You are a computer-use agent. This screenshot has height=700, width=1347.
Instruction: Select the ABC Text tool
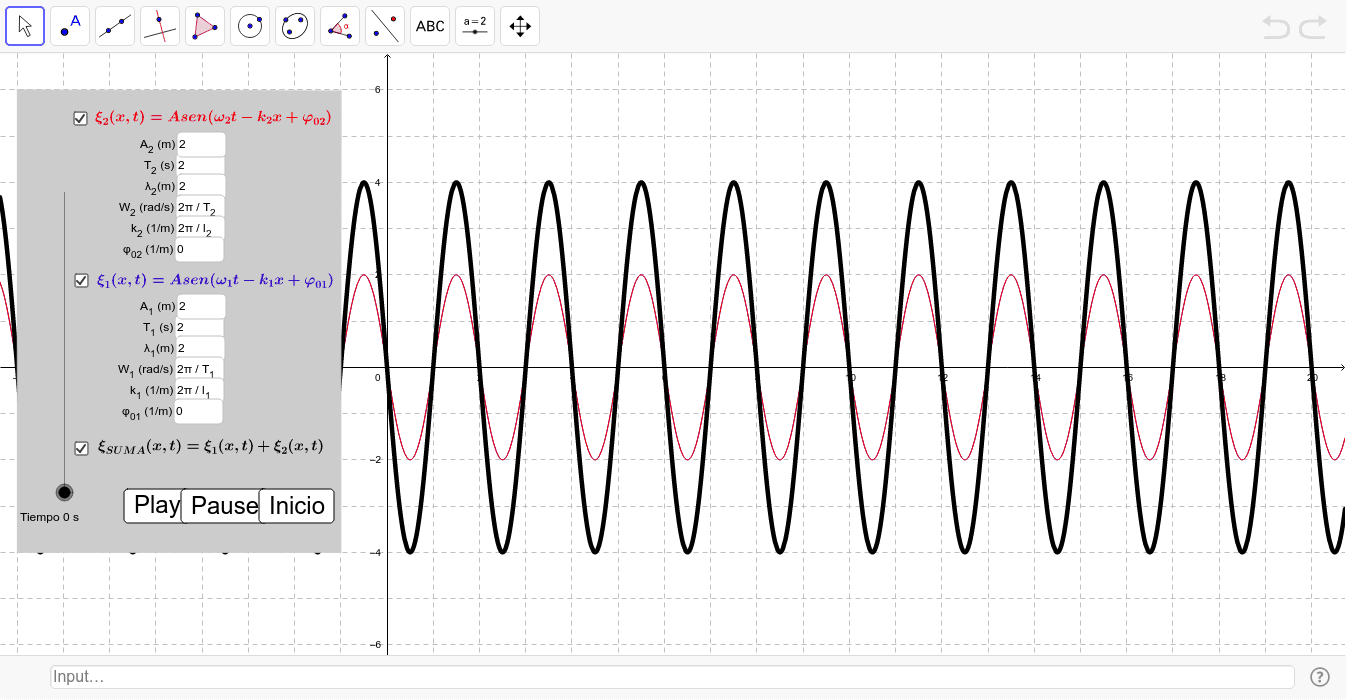coord(430,26)
